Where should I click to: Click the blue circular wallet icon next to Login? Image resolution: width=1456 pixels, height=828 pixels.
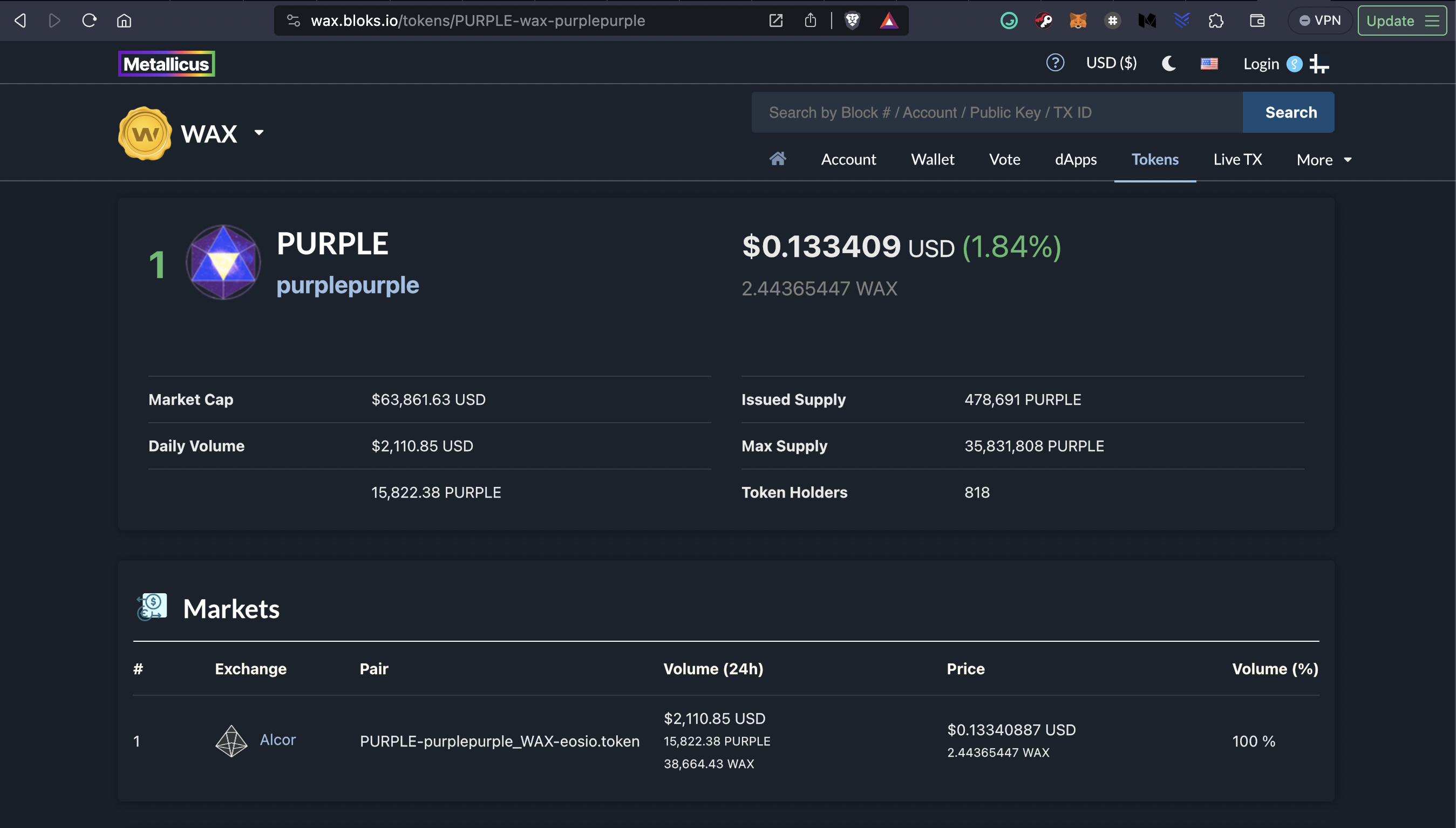[1295, 64]
